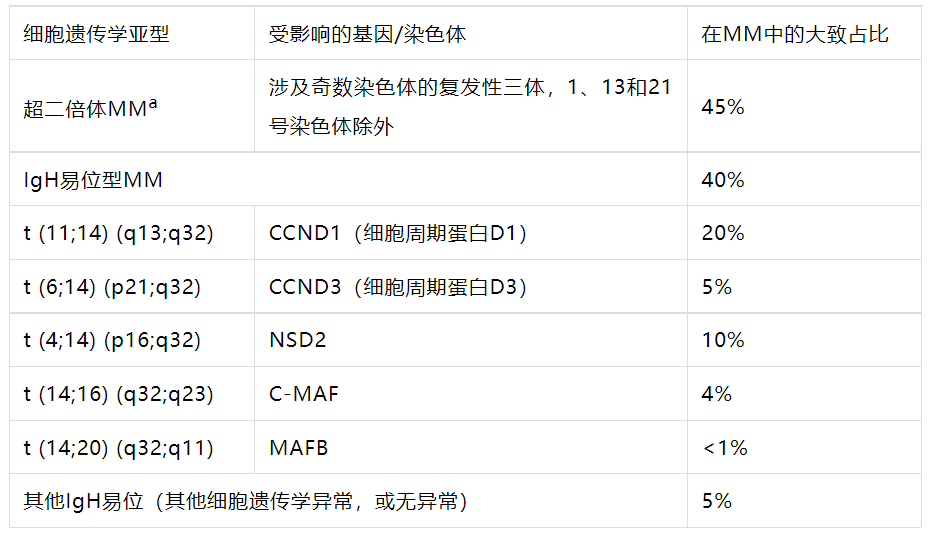Click the C-MAF gene cell
Screen dimensions: 929x539
coord(304,394)
